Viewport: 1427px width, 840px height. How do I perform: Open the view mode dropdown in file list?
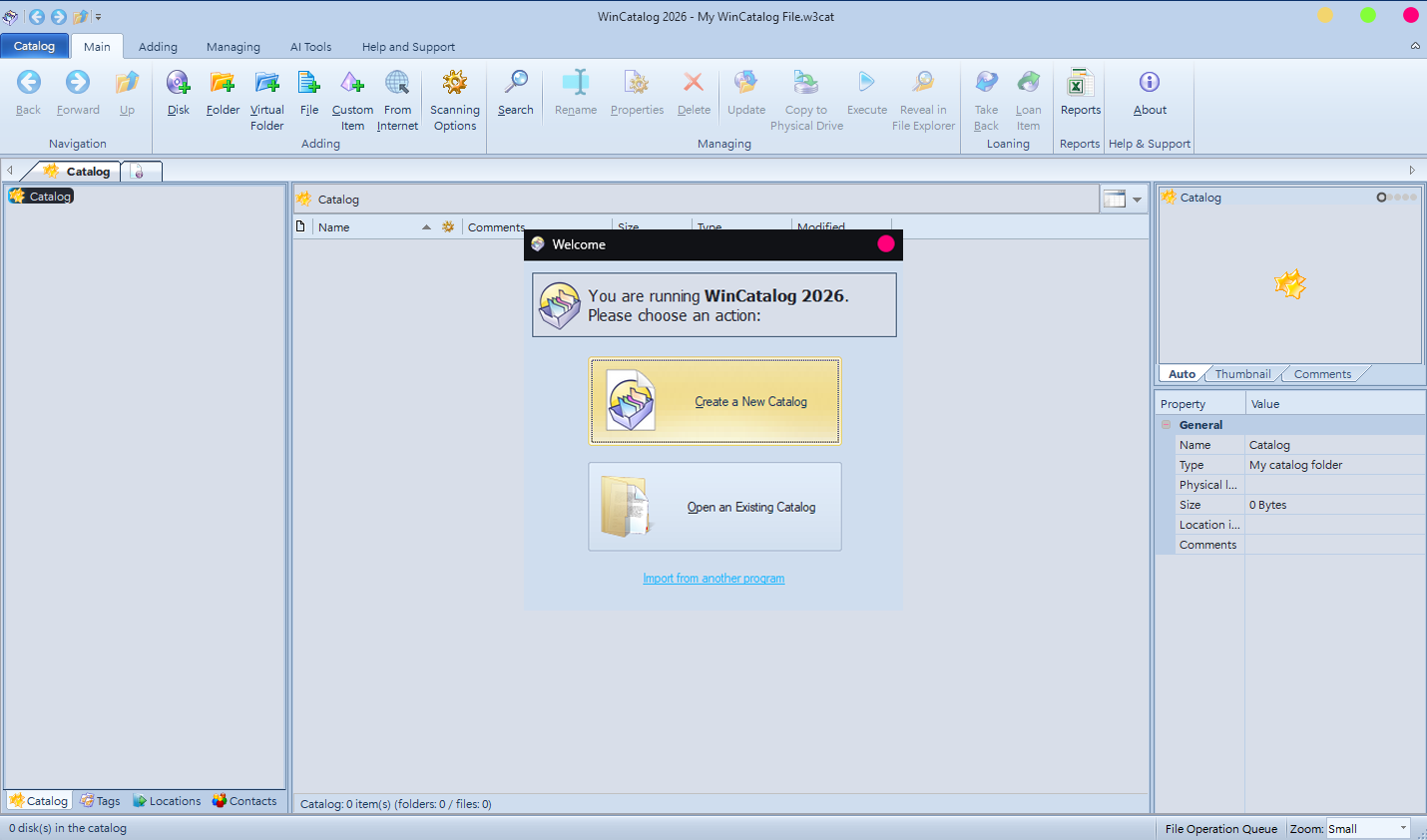[1137, 200]
